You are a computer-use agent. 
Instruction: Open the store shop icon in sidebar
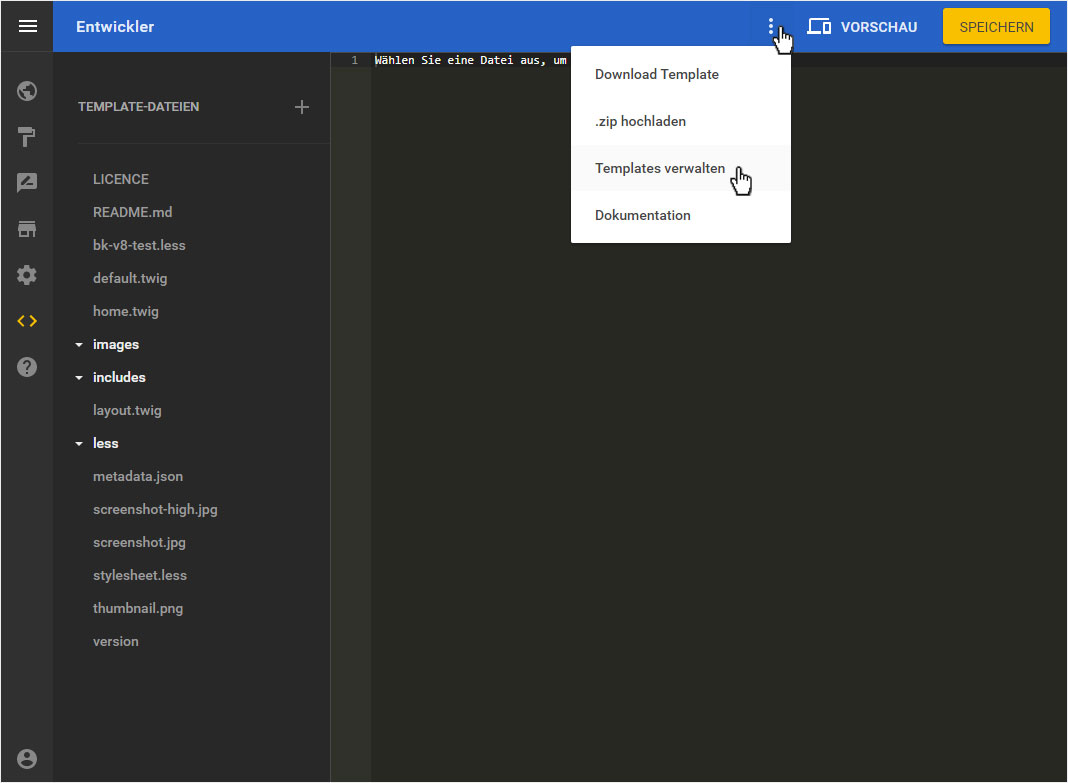[x=27, y=229]
